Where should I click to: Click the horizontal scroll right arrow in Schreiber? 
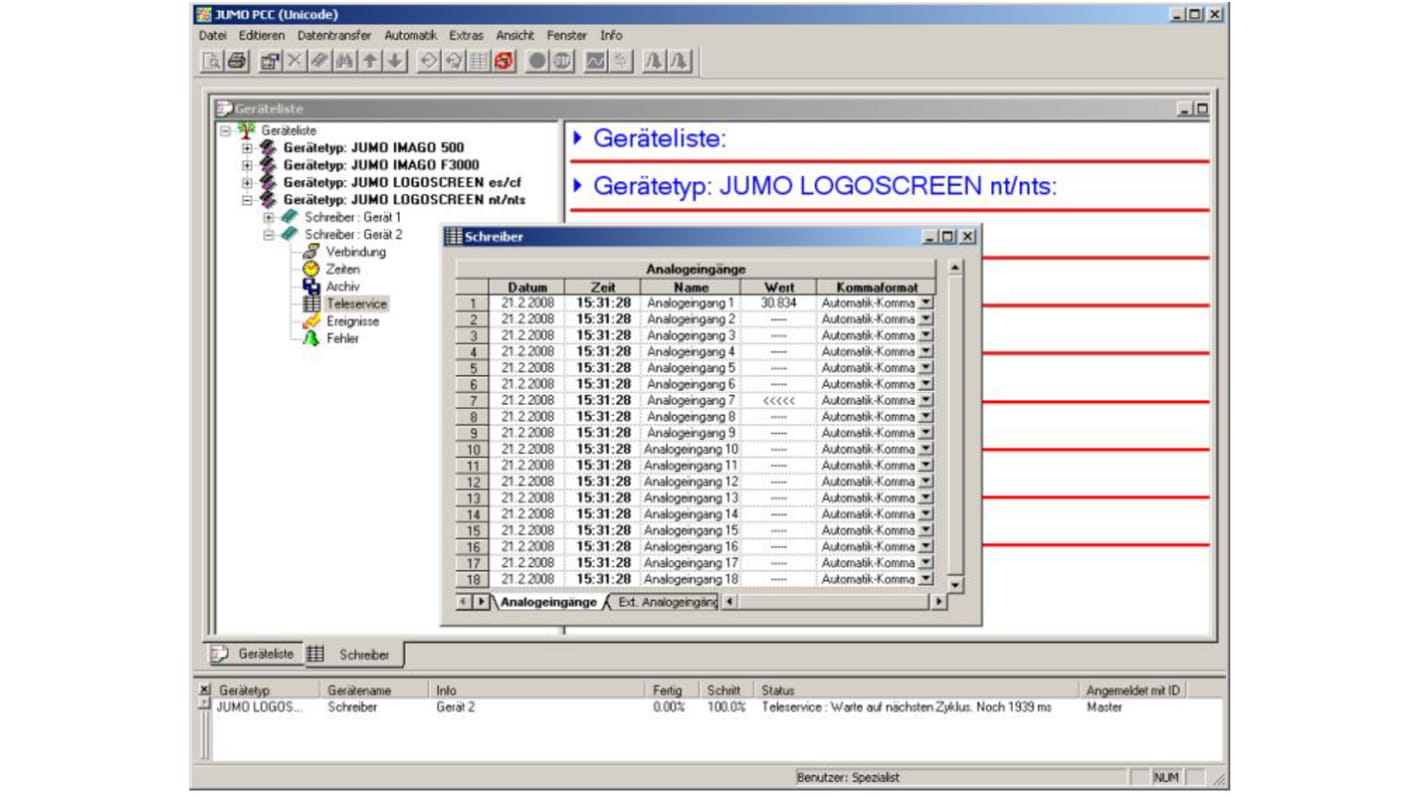click(938, 601)
